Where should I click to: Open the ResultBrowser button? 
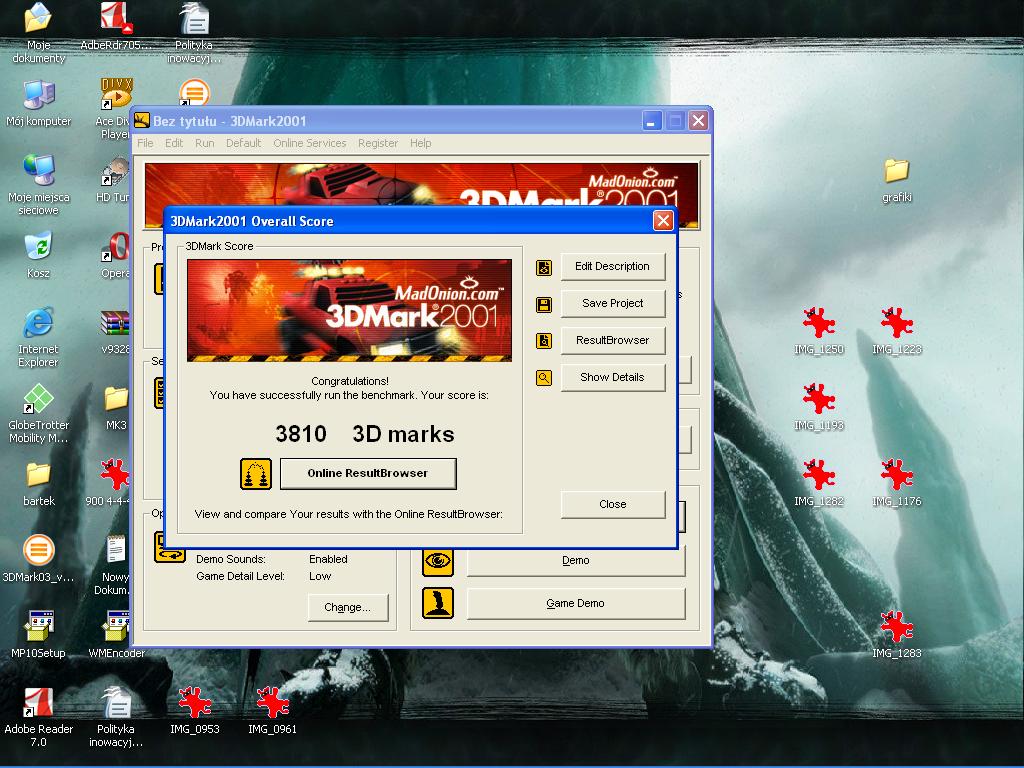coord(613,340)
